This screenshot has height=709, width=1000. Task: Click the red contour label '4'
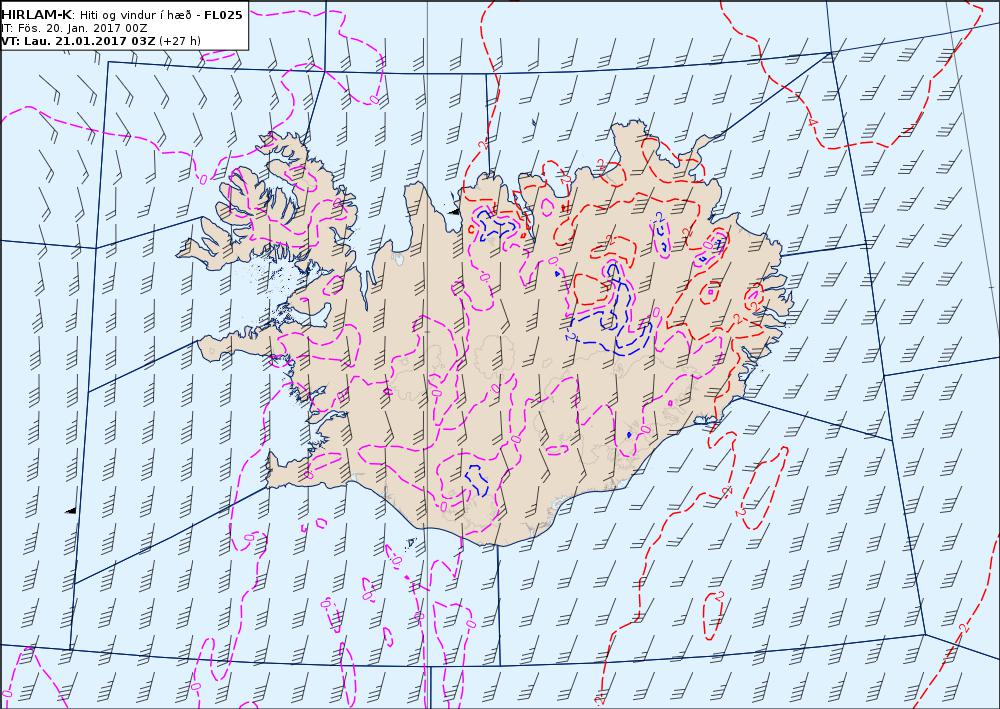click(x=812, y=122)
